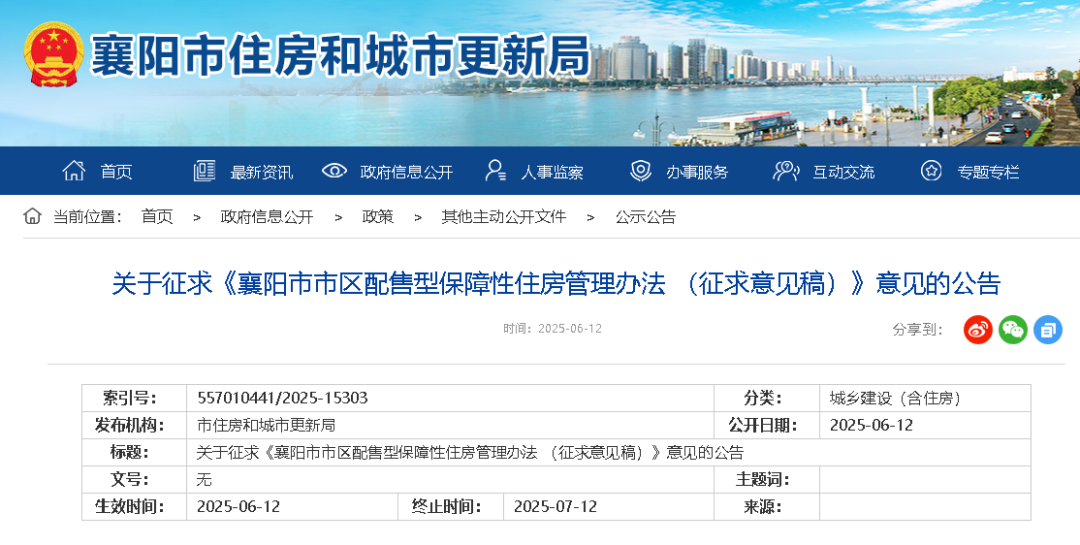
Task: Click the 生效时间 label cell
Action: pos(134,506)
